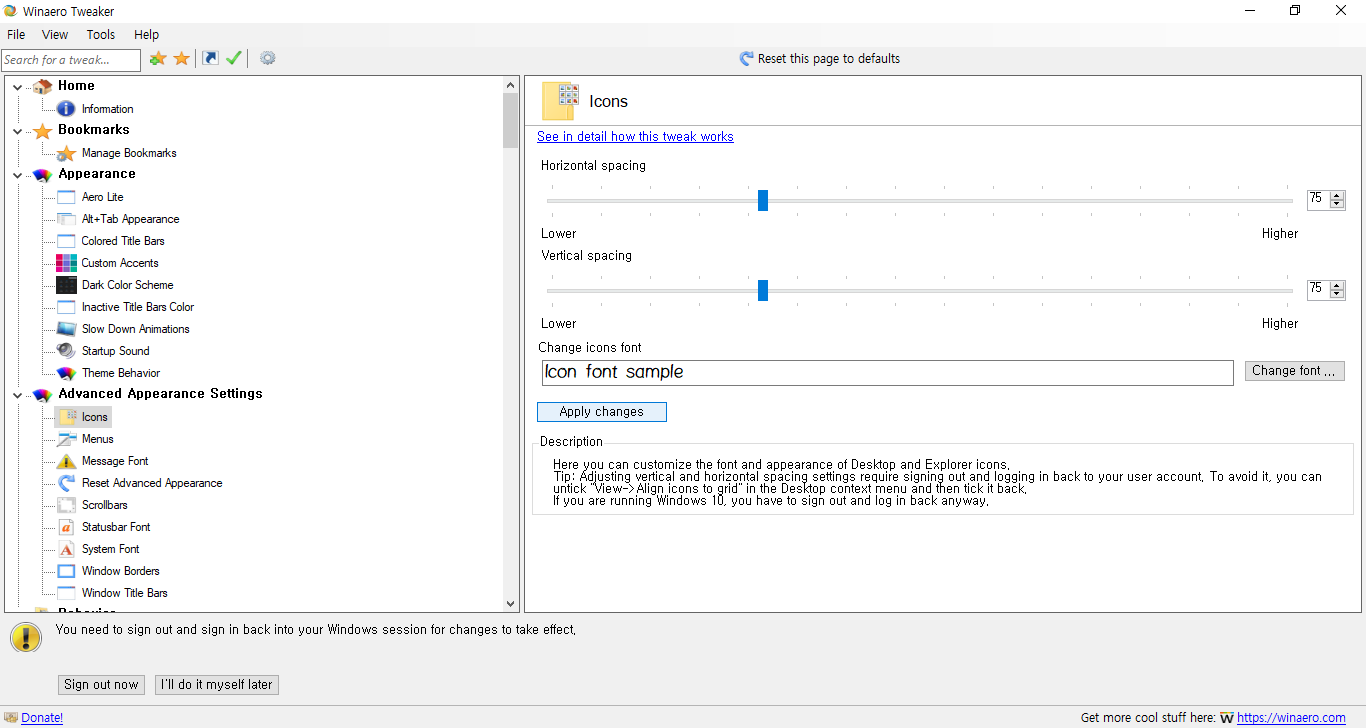Click the vertical spacing value field
The width and height of the screenshot is (1366, 728).
(1318, 289)
